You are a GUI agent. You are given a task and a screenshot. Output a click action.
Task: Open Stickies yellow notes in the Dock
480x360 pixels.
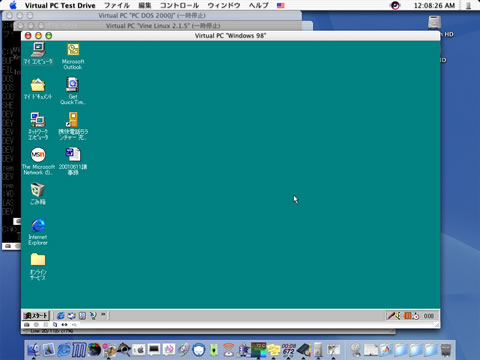(x=274, y=350)
